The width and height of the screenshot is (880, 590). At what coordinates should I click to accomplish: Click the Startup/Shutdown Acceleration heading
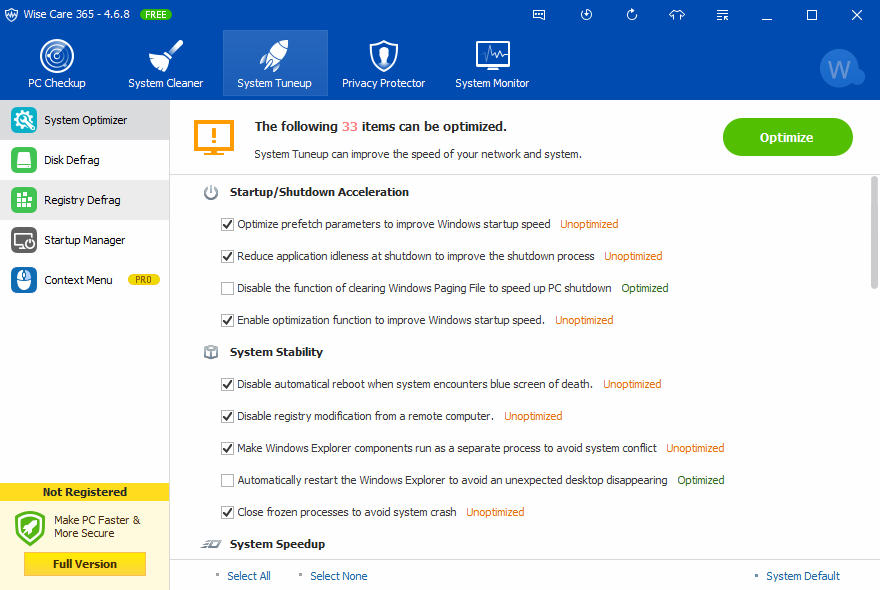click(x=319, y=192)
